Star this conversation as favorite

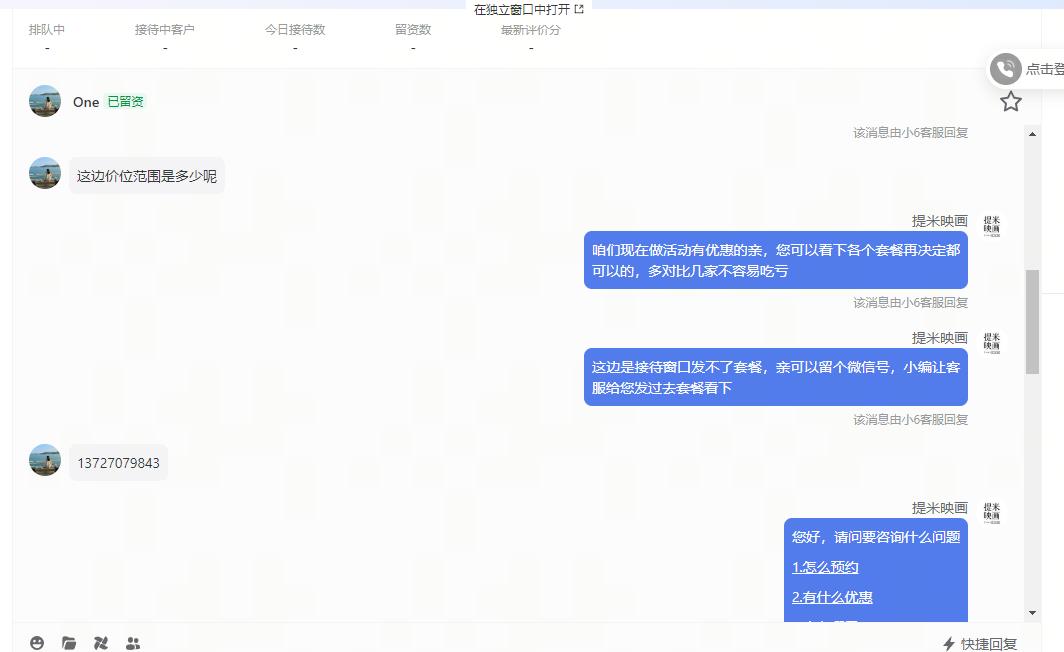coord(1010,102)
